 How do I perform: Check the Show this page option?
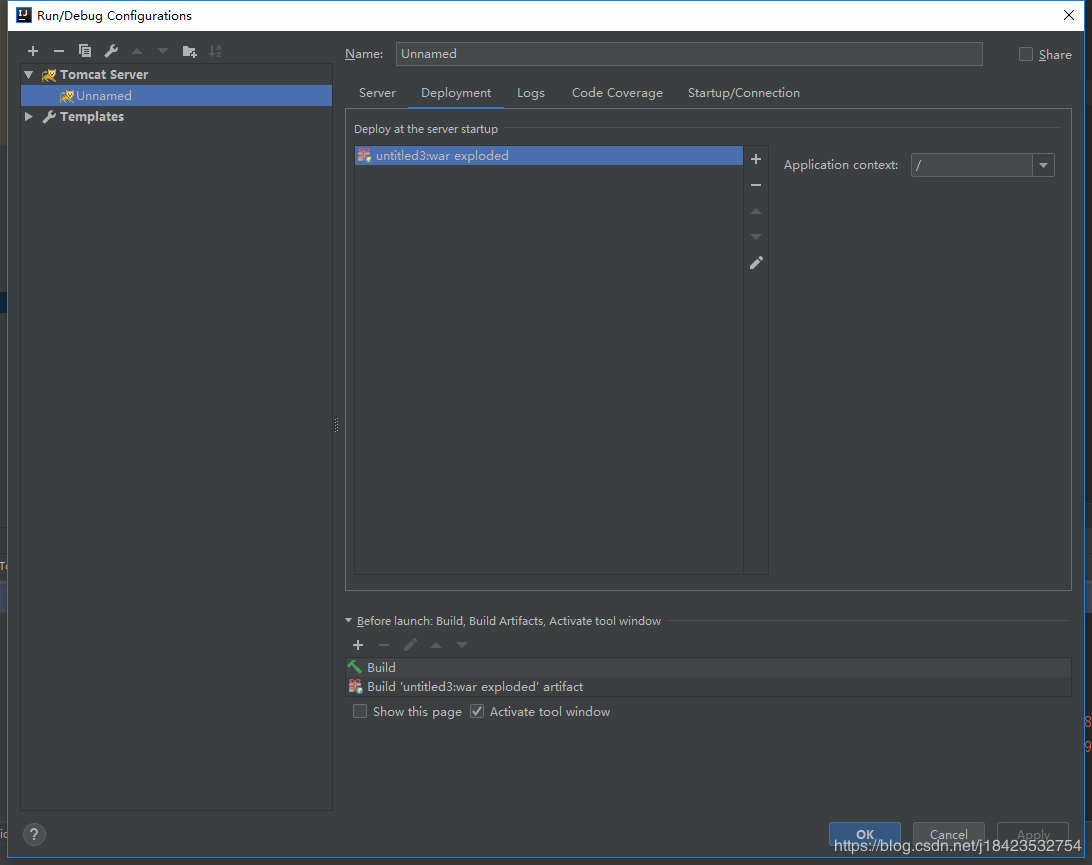pos(360,712)
